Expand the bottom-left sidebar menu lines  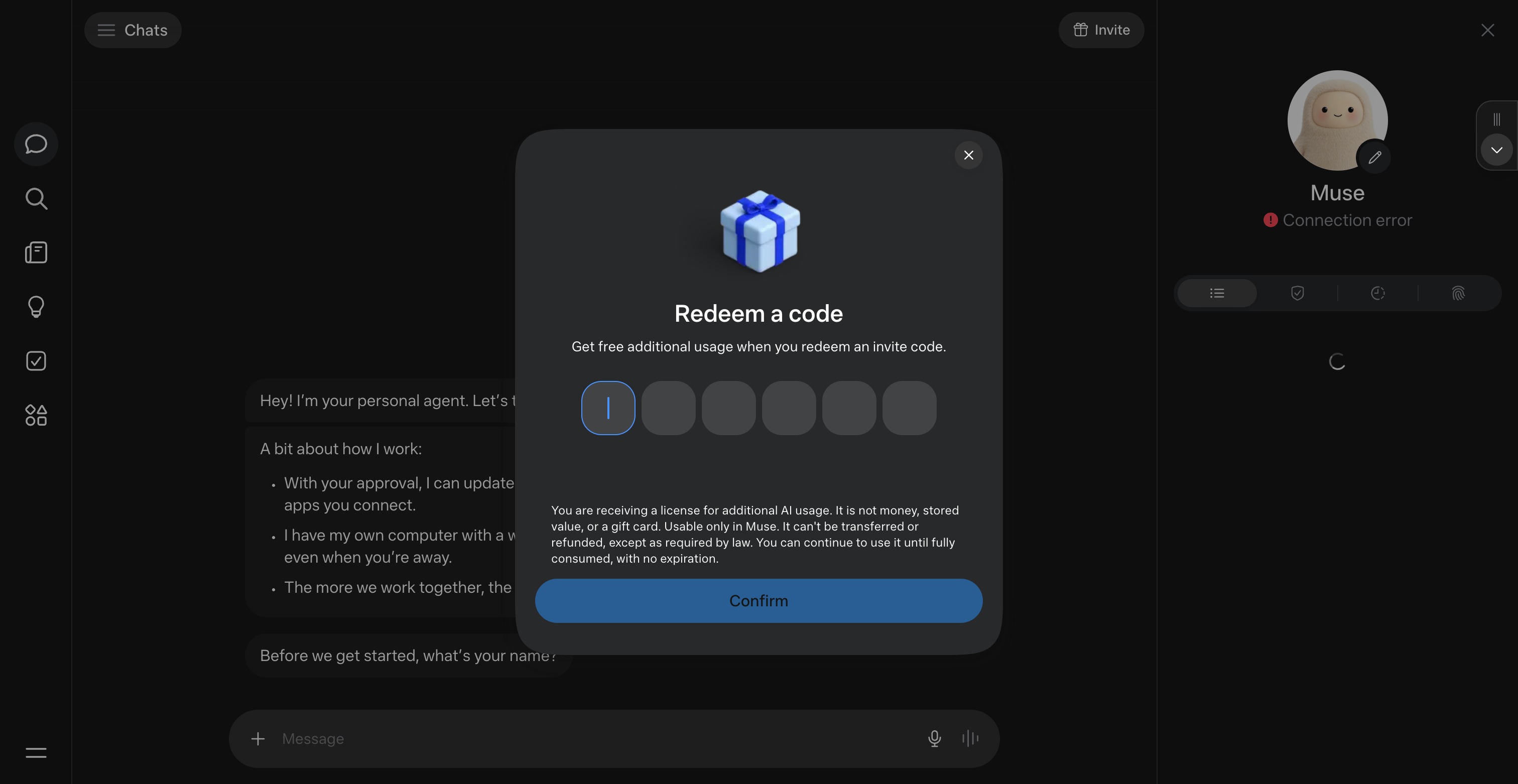pyautogui.click(x=36, y=753)
